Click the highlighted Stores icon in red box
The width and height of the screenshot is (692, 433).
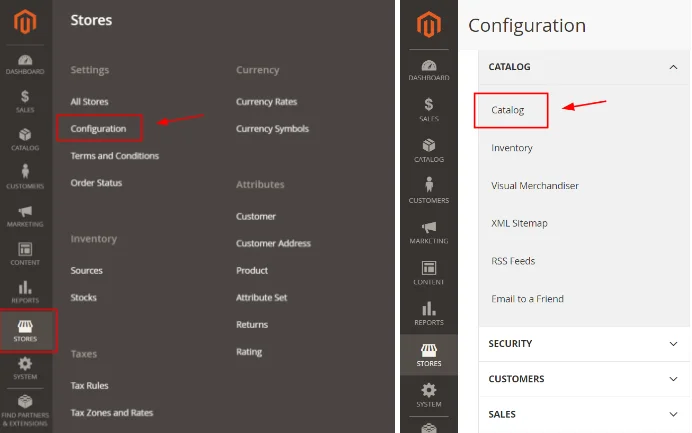pos(26,331)
